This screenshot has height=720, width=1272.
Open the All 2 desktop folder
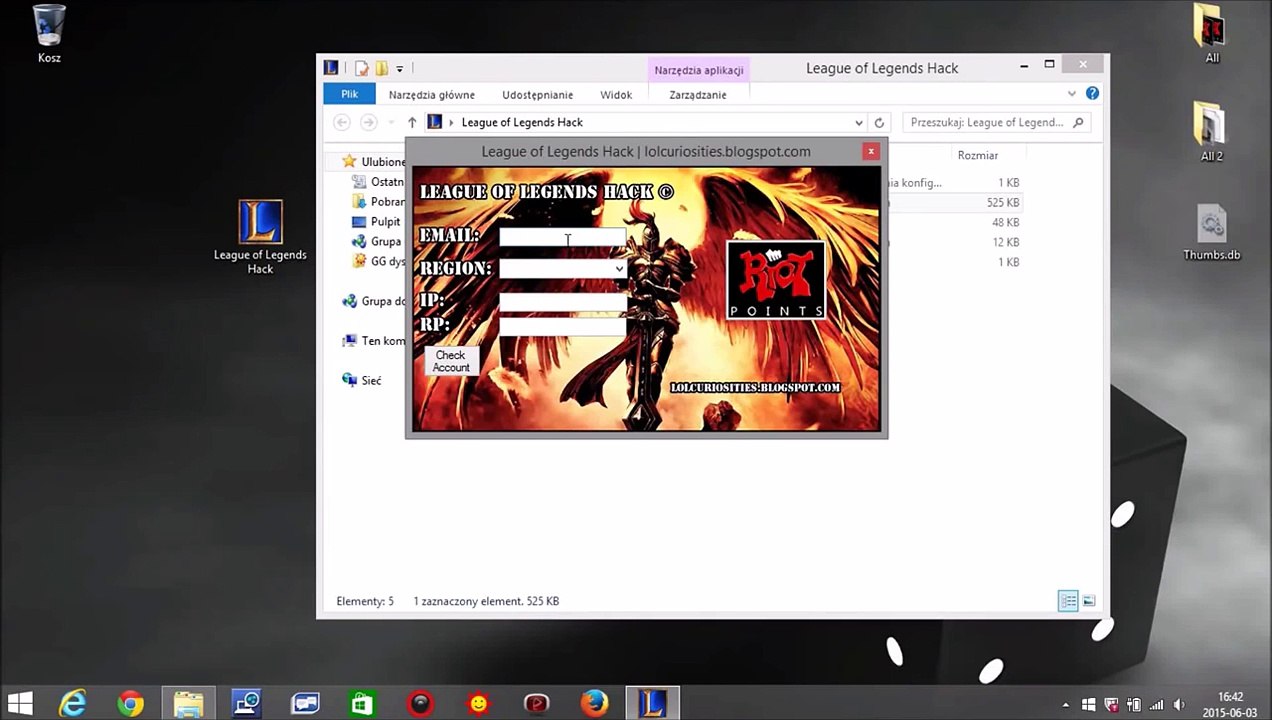[x=1211, y=132]
